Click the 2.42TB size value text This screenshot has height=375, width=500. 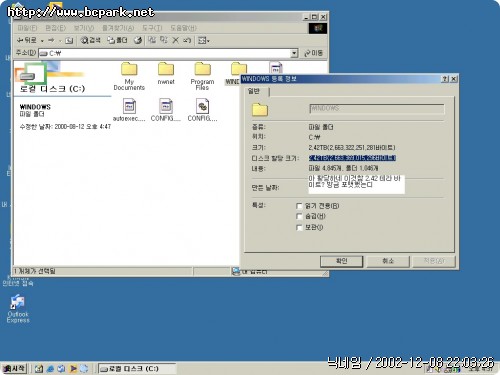[352, 147]
